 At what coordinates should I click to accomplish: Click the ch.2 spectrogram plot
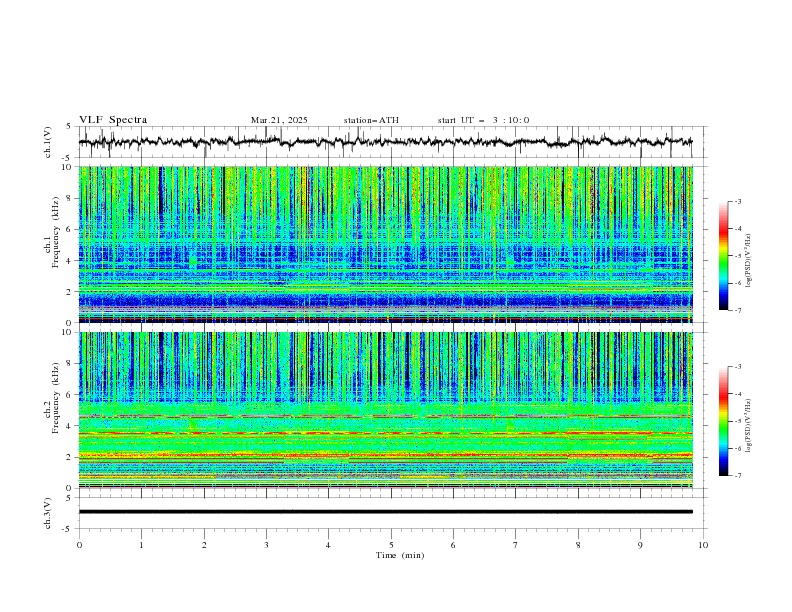[386, 410]
